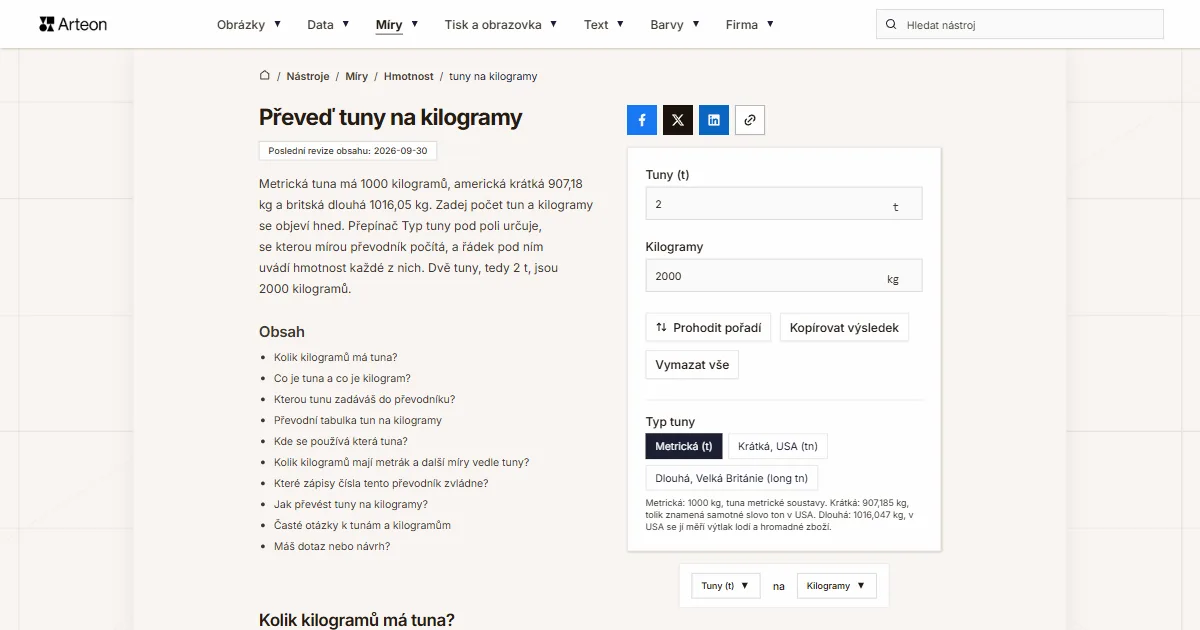
Task: Click 'tuny na kilogramy' breadcrumb text
Action: [493, 76]
